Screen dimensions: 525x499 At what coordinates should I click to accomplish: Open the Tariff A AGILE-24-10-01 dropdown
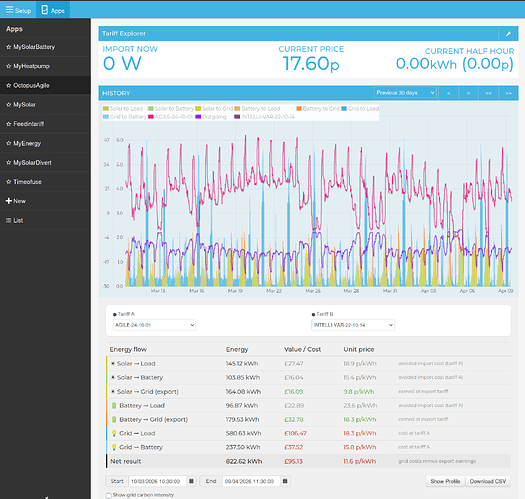[154, 325]
